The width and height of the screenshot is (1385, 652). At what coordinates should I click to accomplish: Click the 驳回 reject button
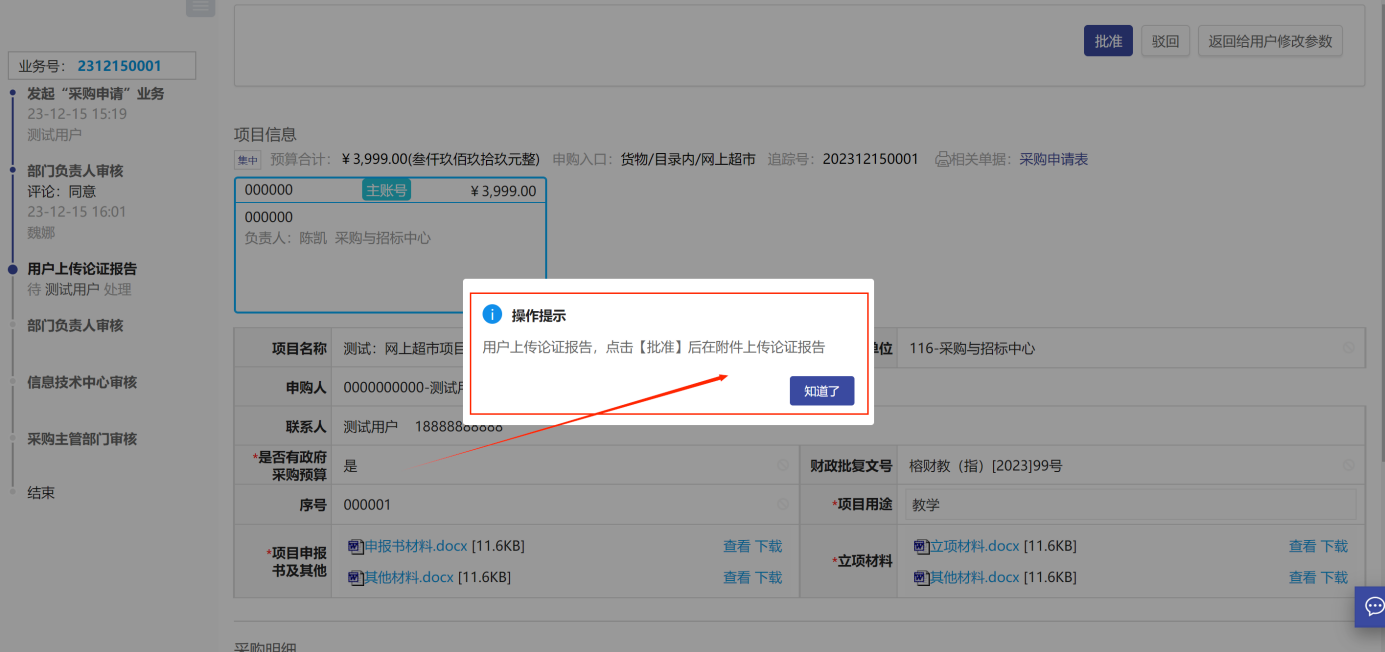(x=1165, y=41)
